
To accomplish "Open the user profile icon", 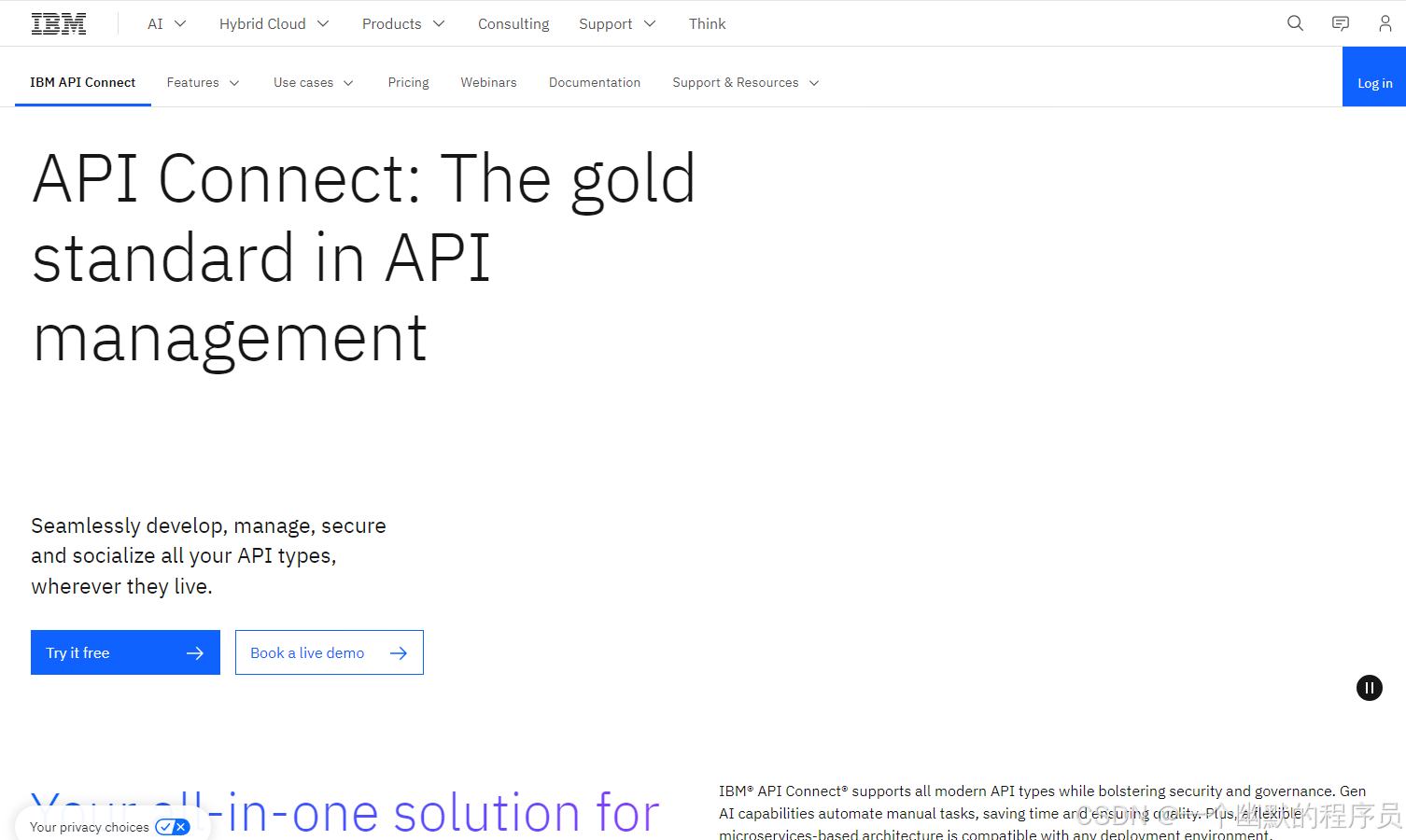I will [1385, 23].
